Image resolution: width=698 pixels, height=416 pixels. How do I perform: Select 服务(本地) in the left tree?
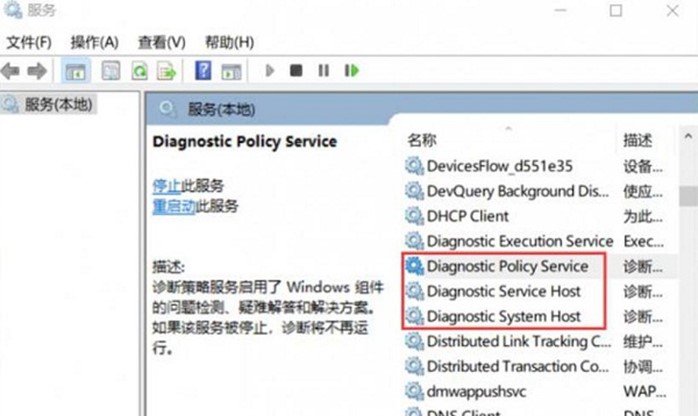pos(59,104)
